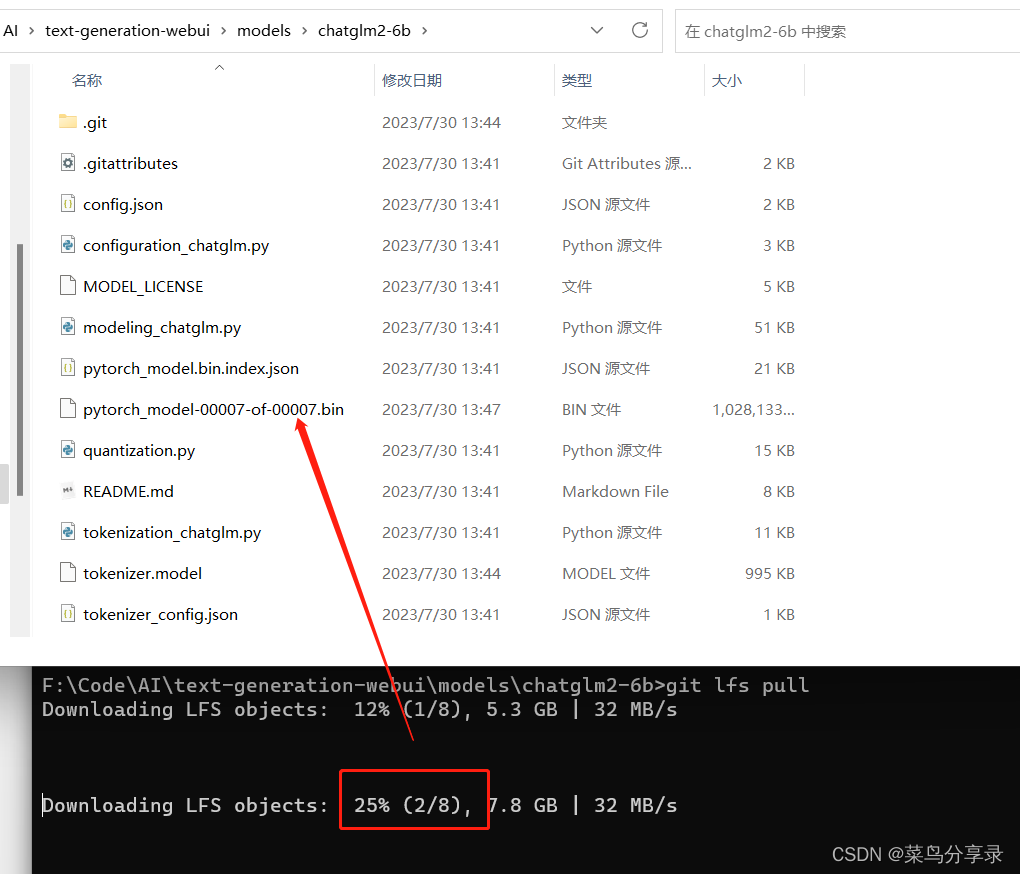Click the tokenization_chatglm.py Python icon
1020x874 pixels.
(68, 531)
